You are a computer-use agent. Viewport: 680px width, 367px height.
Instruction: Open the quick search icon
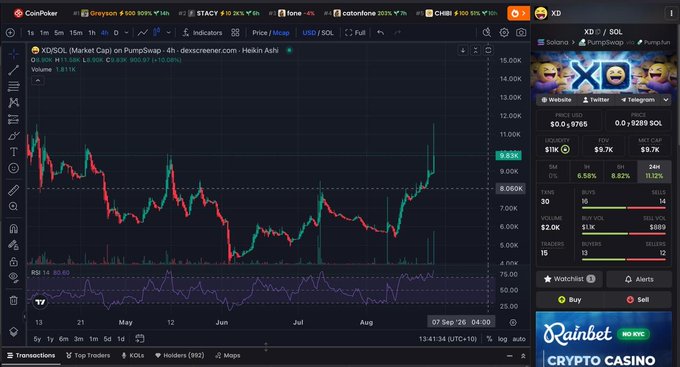487,33
